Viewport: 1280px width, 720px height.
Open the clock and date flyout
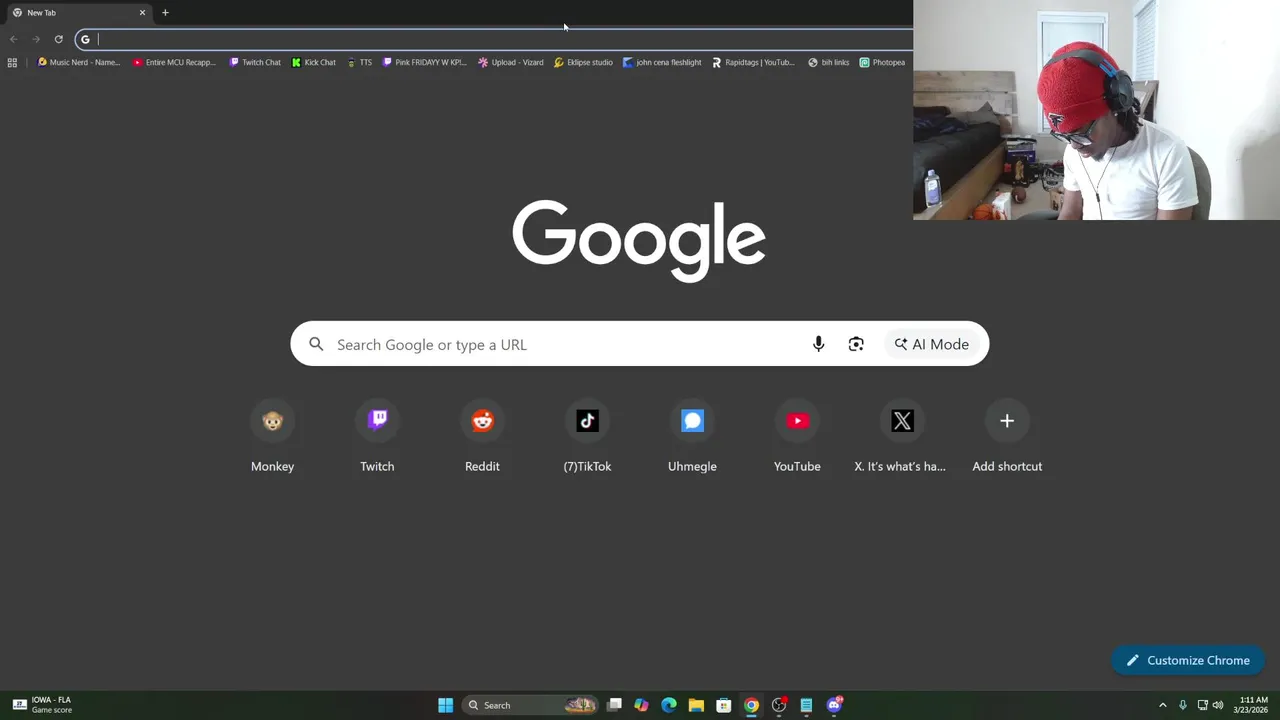[1253, 705]
